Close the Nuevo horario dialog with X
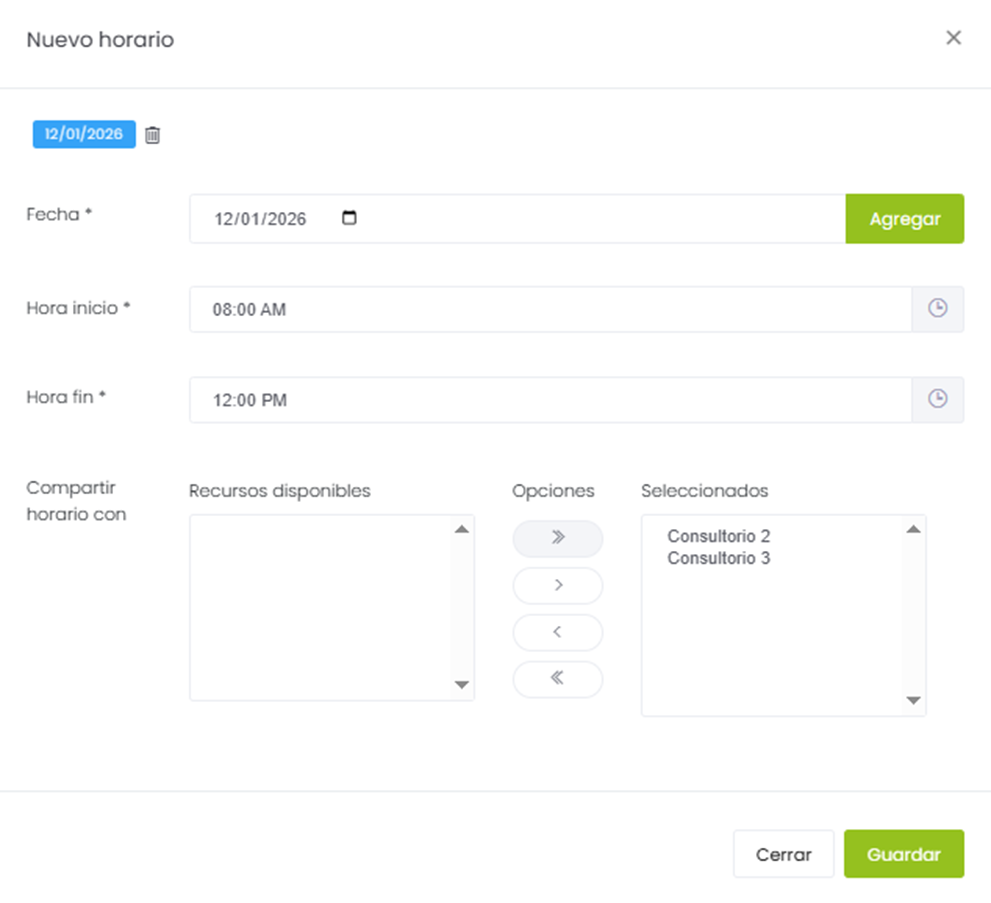The height and width of the screenshot is (903, 991). (953, 38)
